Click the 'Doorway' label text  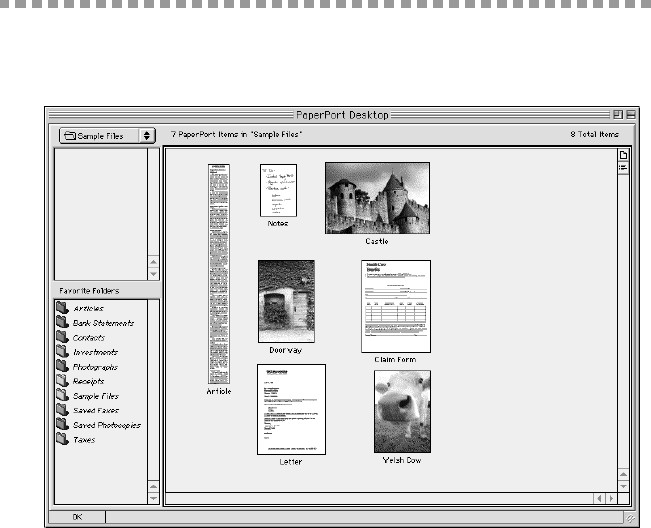pos(286,350)
